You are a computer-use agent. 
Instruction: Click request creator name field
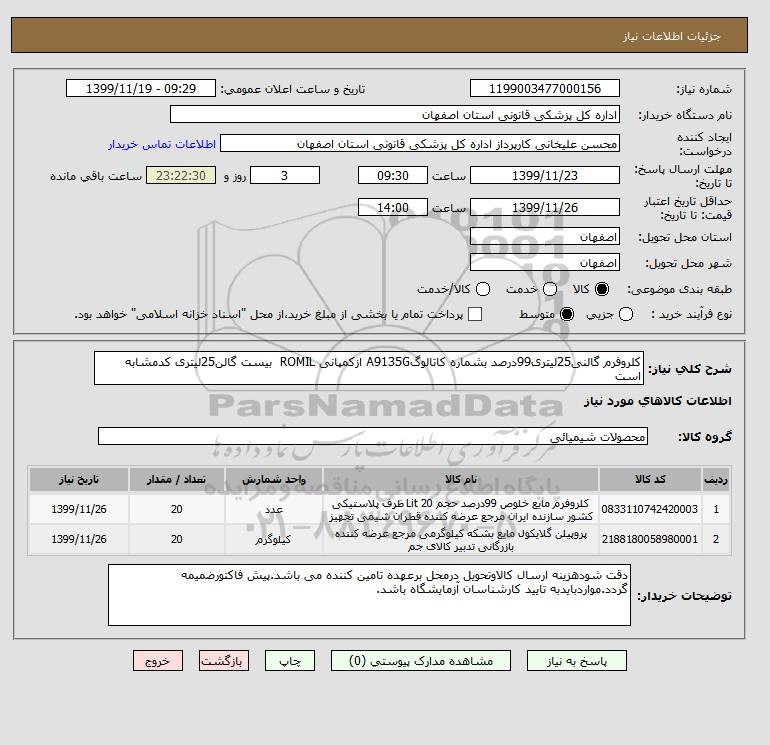(x=420, y=144)
